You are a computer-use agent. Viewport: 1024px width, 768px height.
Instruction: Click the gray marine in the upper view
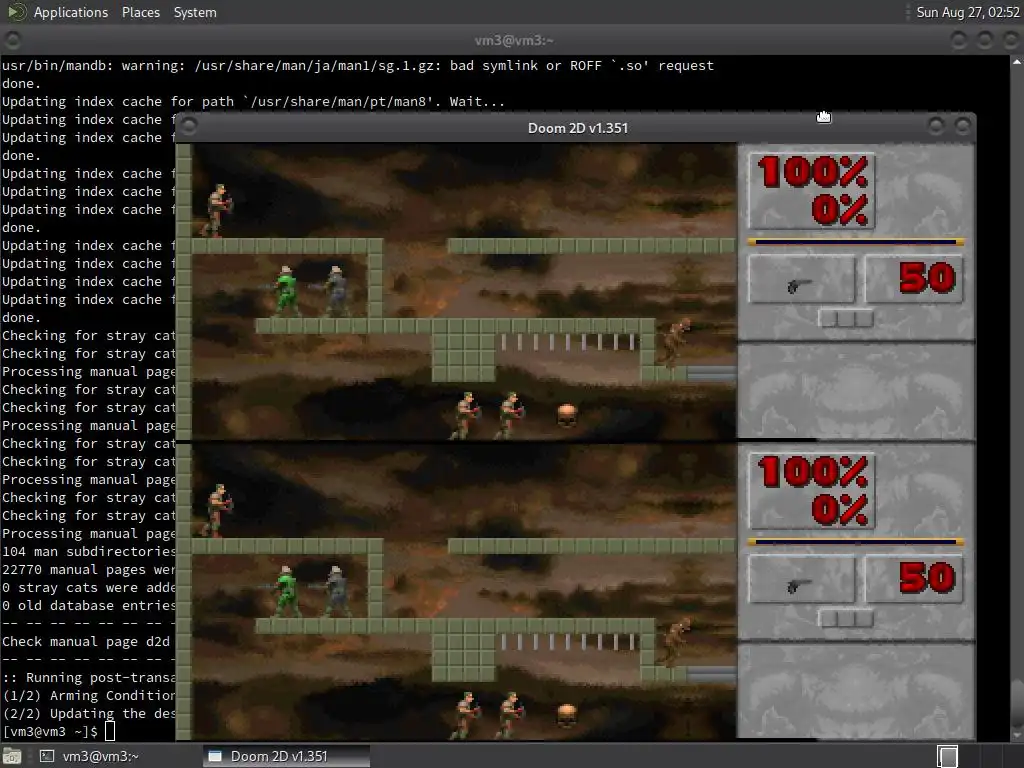[x=335, y=291]
